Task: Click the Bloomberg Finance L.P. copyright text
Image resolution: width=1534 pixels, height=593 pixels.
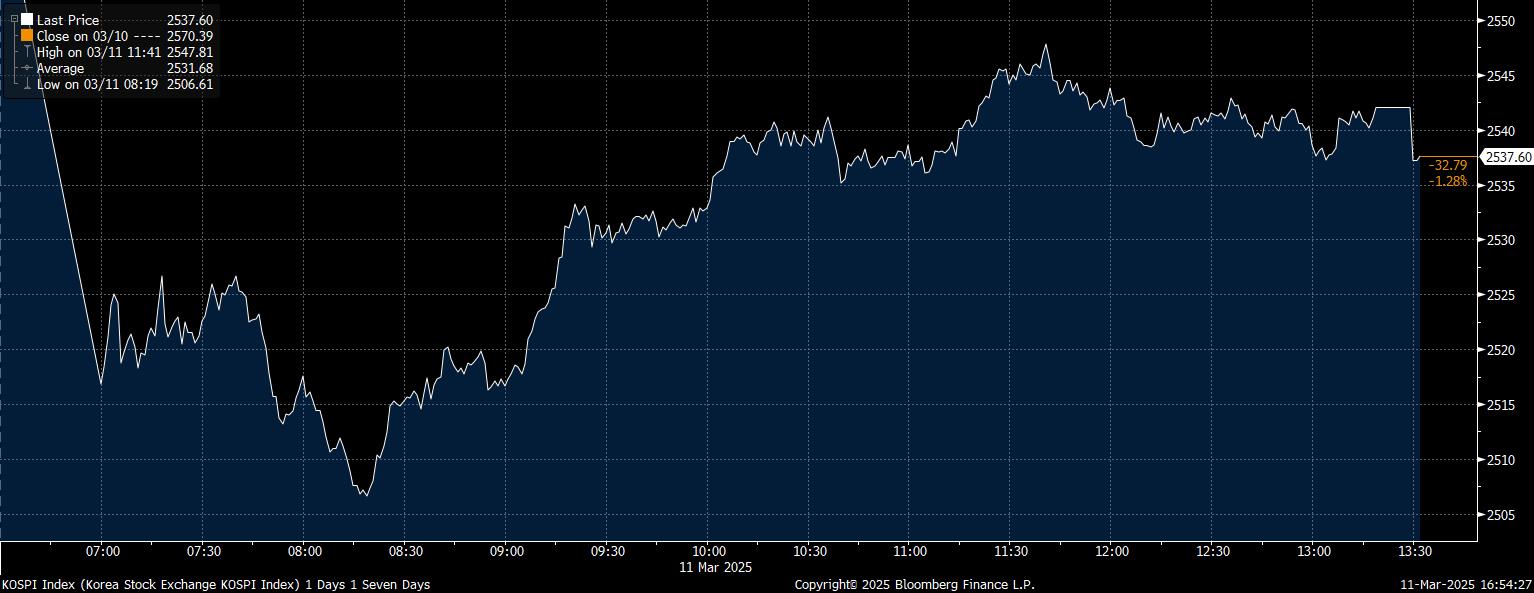Action: 914,584
